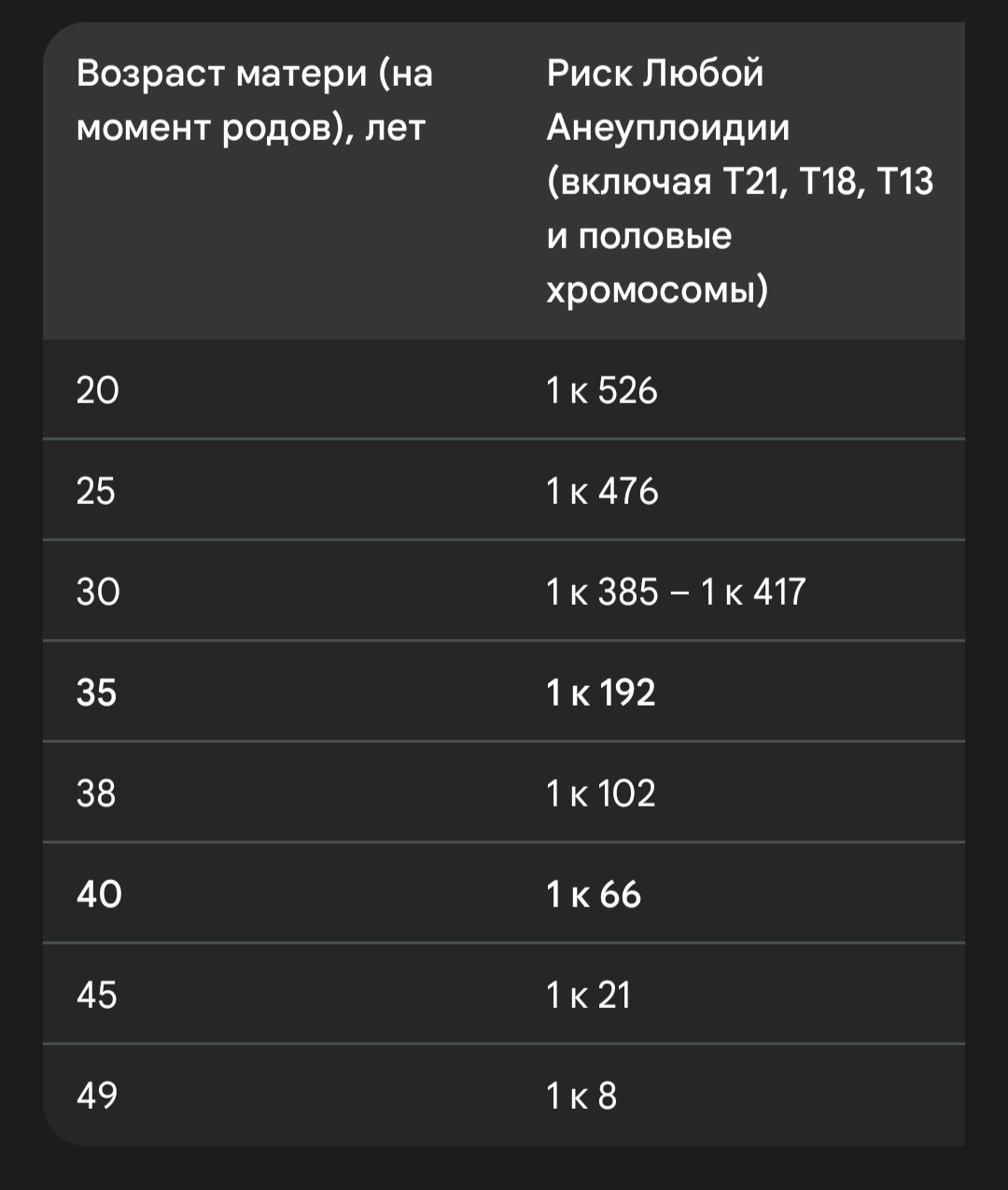Click the "Возраст матери" column header
The height and width of the screenshot is (1190, 1008).
[254, 73]
